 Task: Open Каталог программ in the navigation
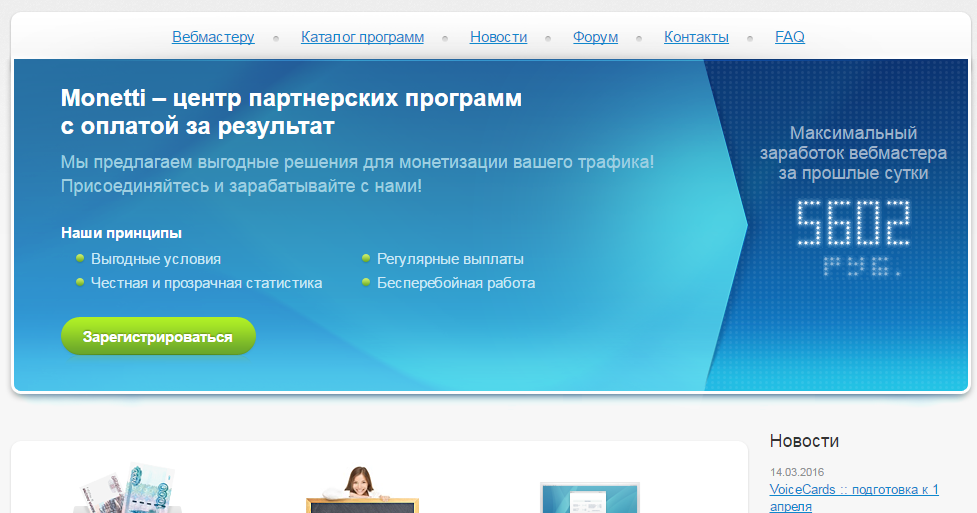tap(362, 37)
